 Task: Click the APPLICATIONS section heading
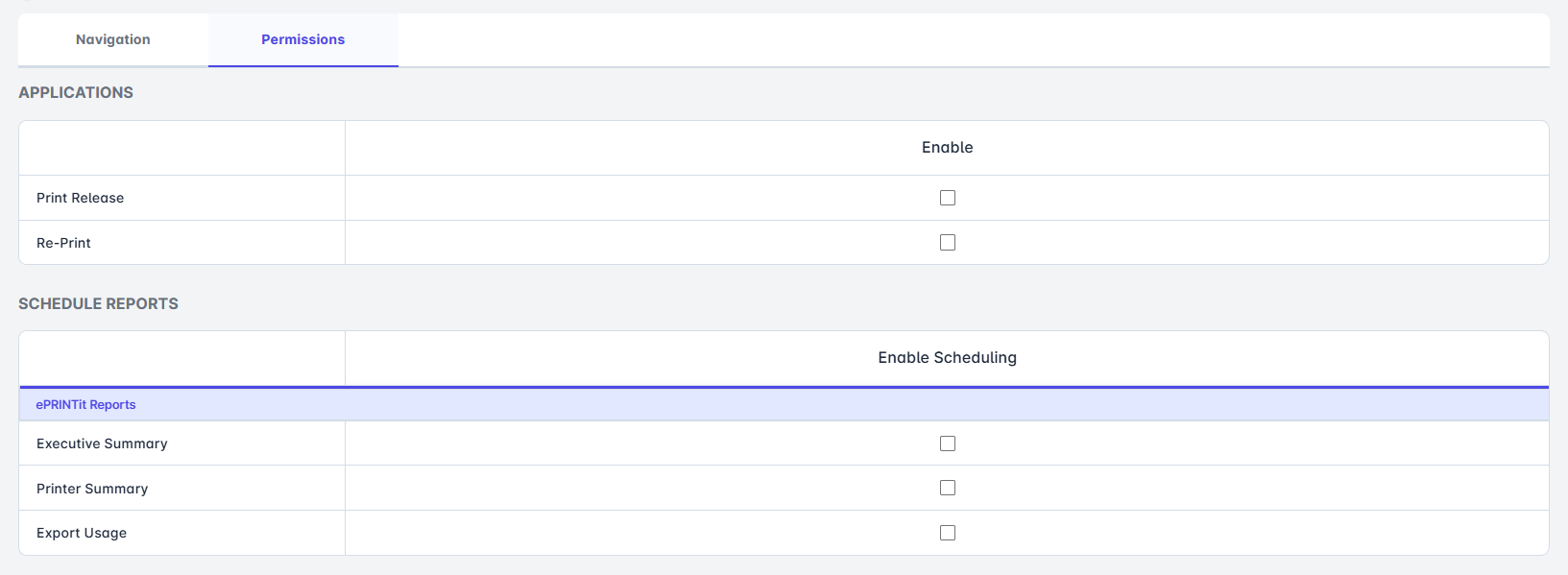pos(76,92)
